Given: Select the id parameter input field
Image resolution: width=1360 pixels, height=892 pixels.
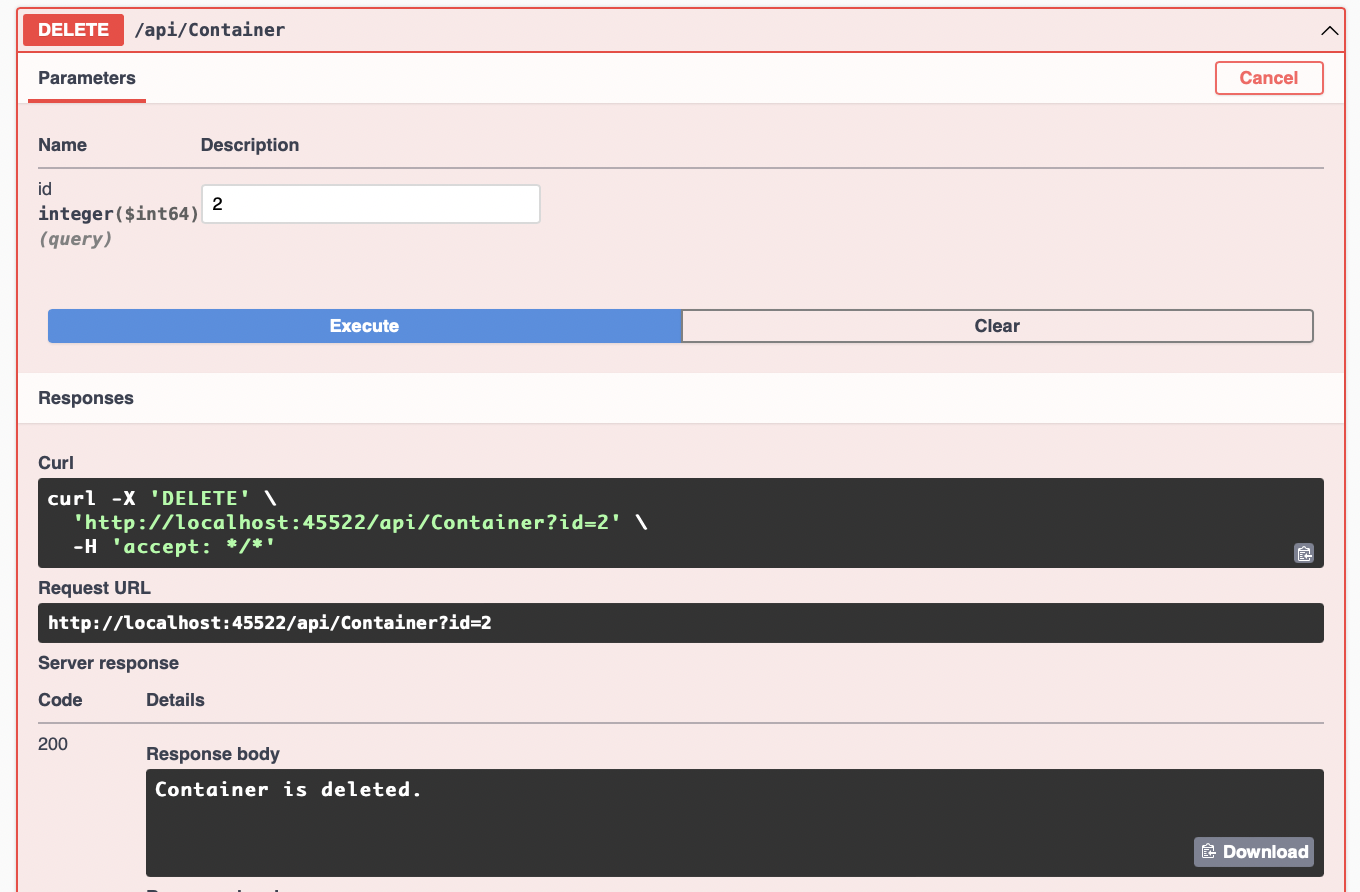Looking at the screenshot, I should (370, 203).
